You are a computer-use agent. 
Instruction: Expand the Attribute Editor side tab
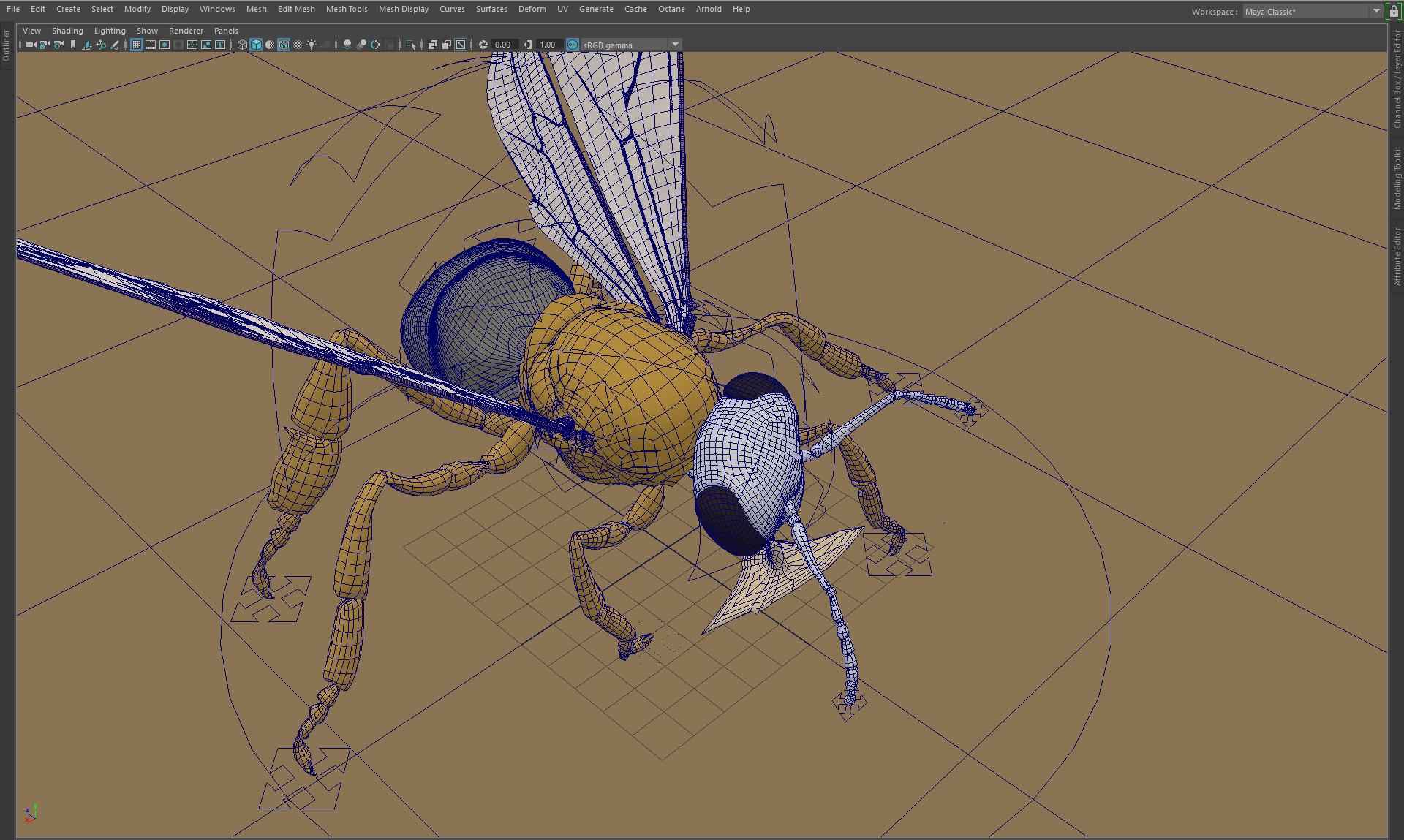point(1397,256)
